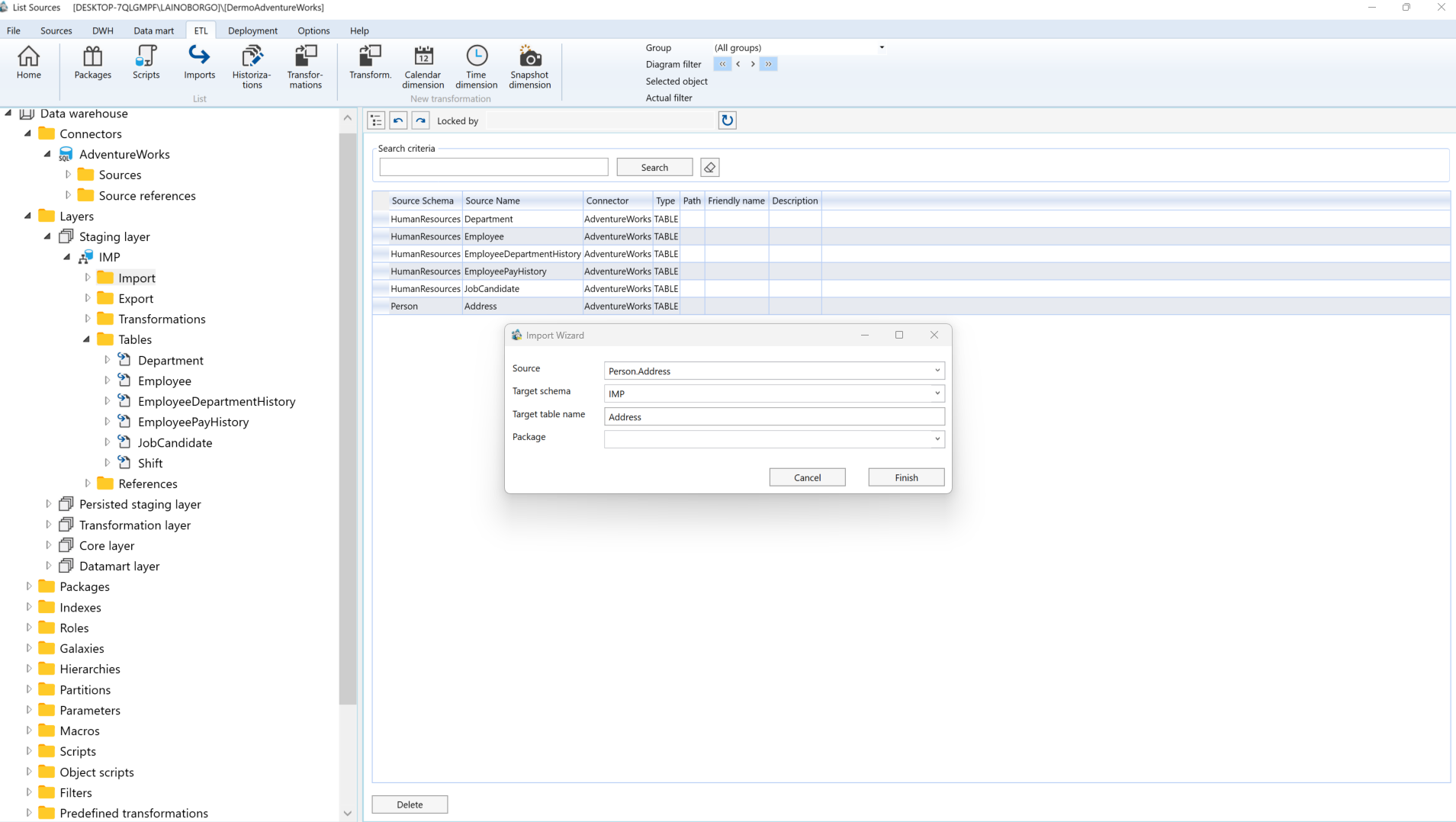1456x822 pixels.
Task: Open the Historizations list icon
Action: (252, 67)
